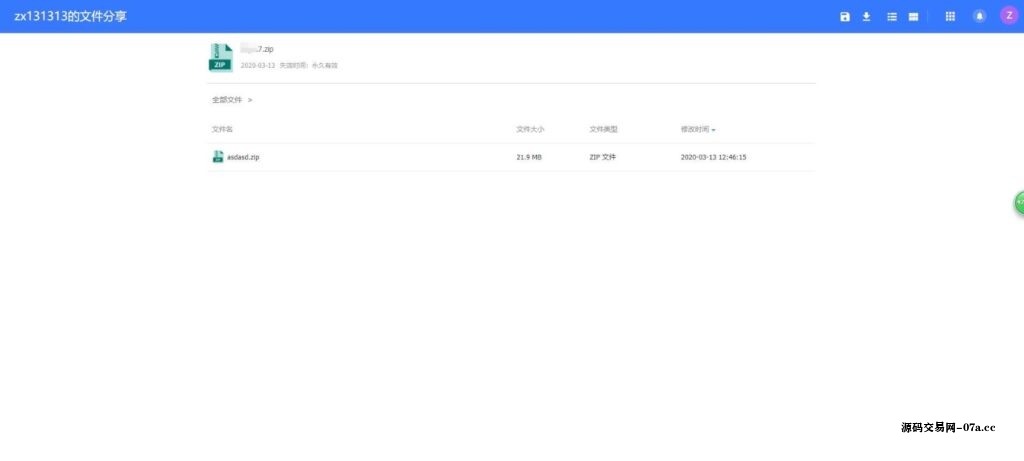This screenshot has width=1024, height=461.
Task: Sort by 文件类型 column header
Action: click(x=603, y=129)
